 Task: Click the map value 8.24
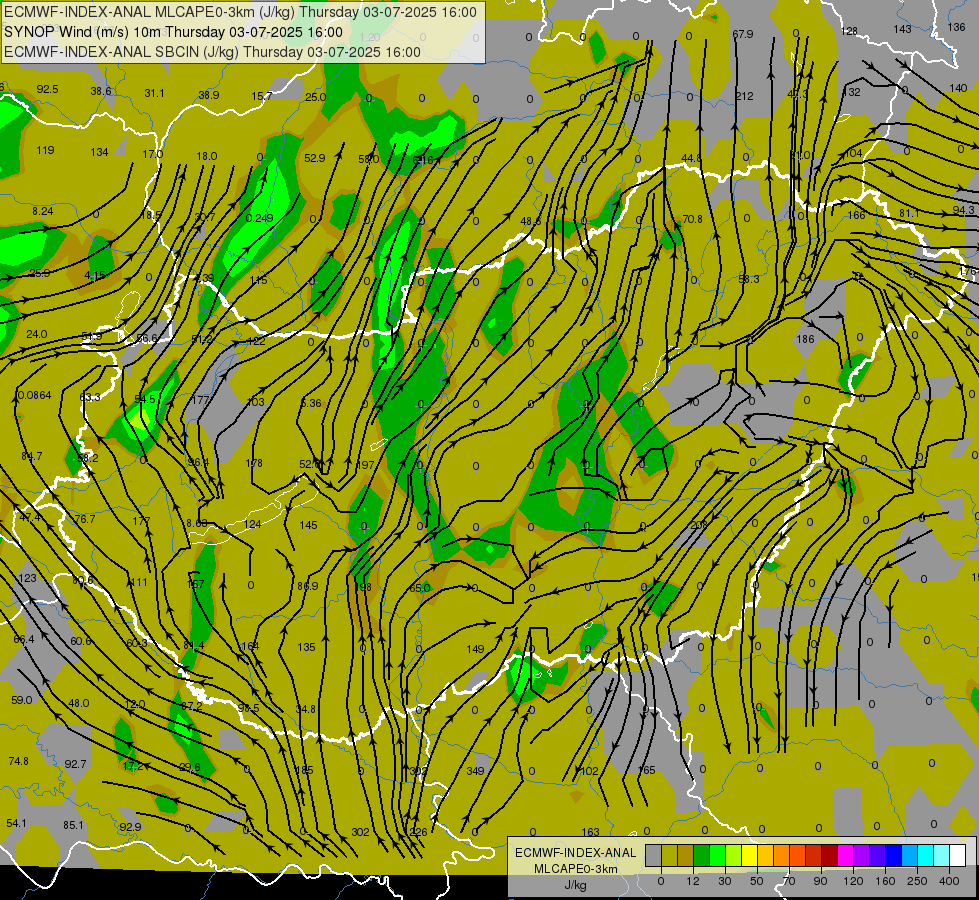click(43, 212)
